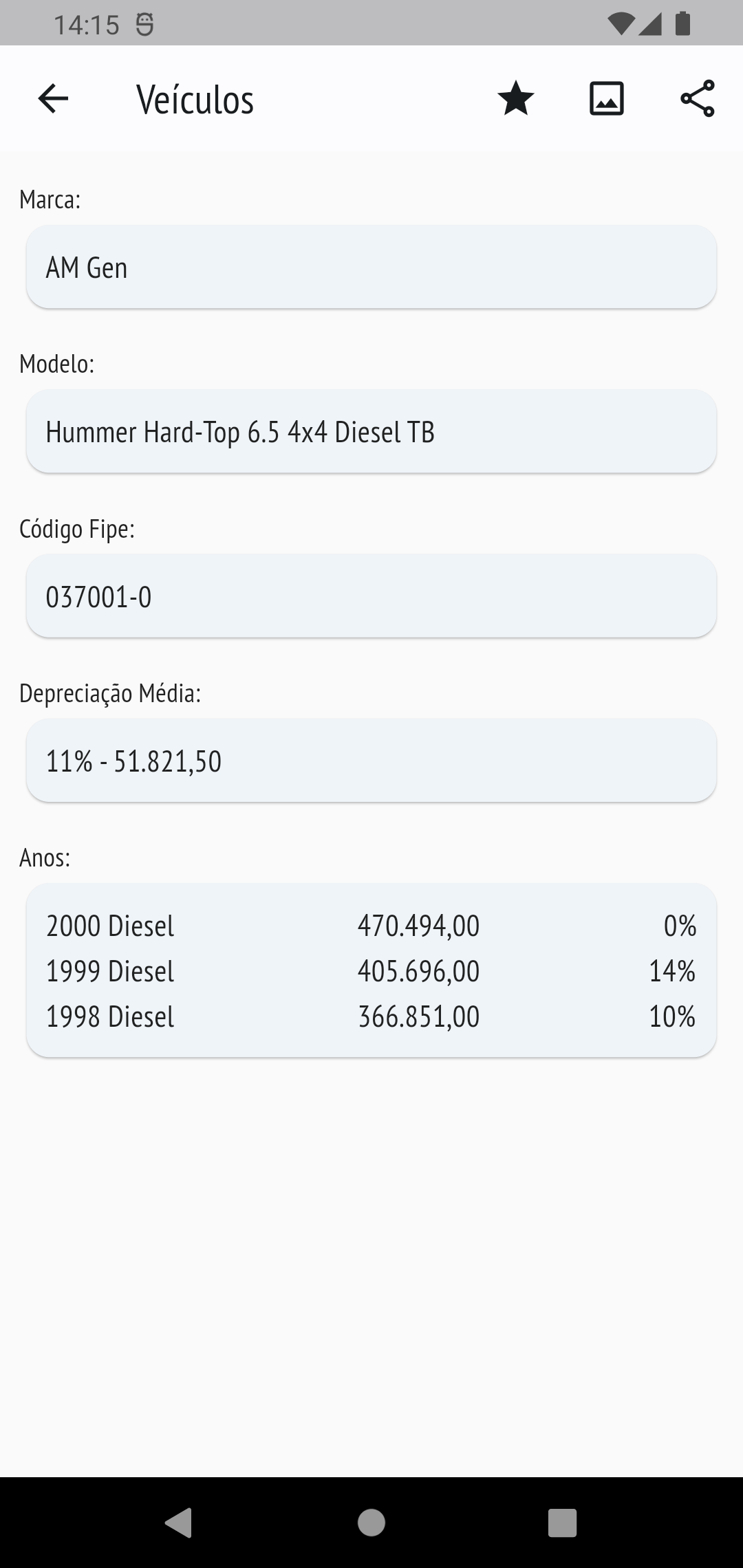The width and height of the screenshot is (743, 1568).
Task: Tap the 366.851,00 price value
Action: (x=418, y=1016)
